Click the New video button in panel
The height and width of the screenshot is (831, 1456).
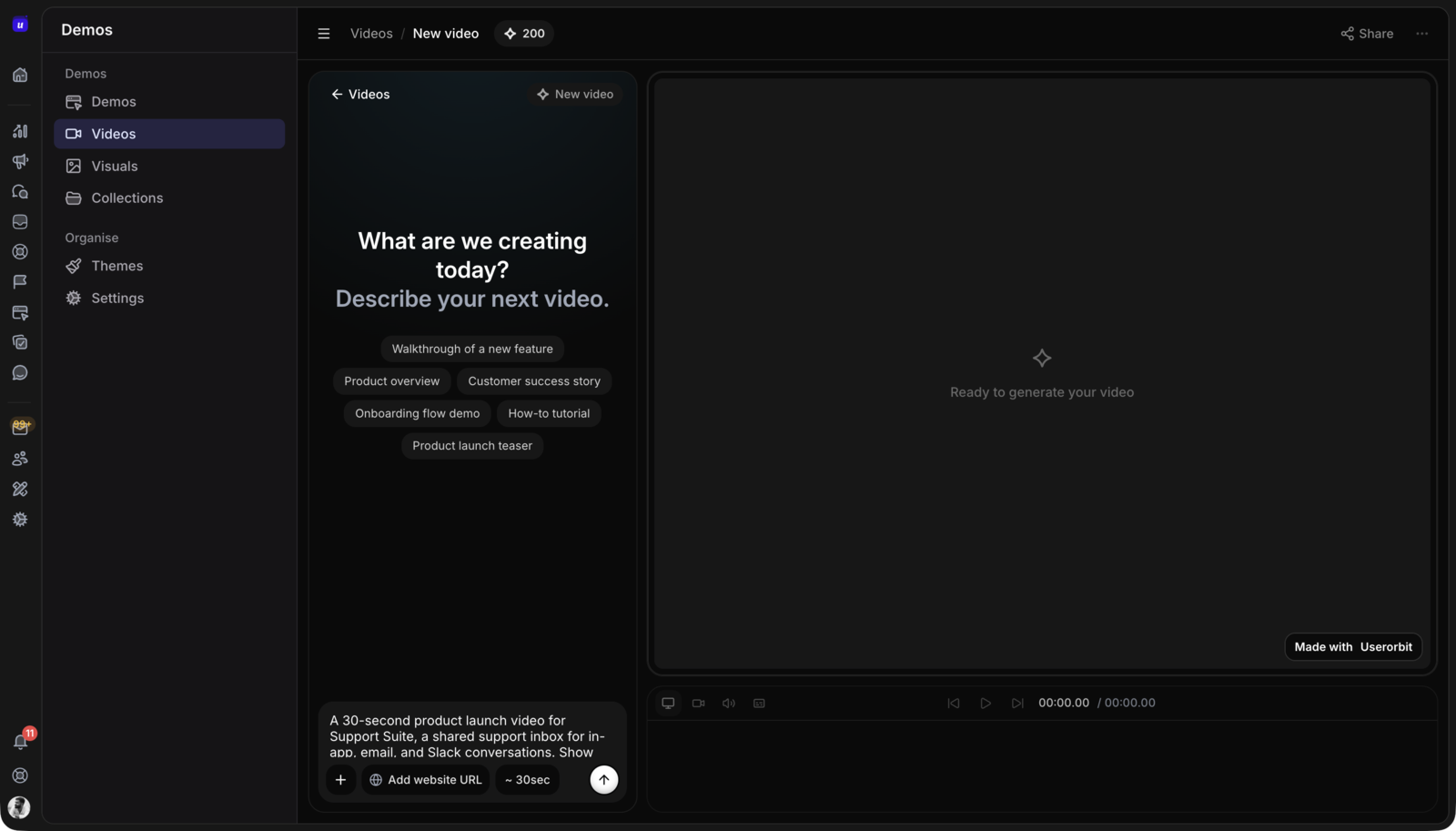575,95
